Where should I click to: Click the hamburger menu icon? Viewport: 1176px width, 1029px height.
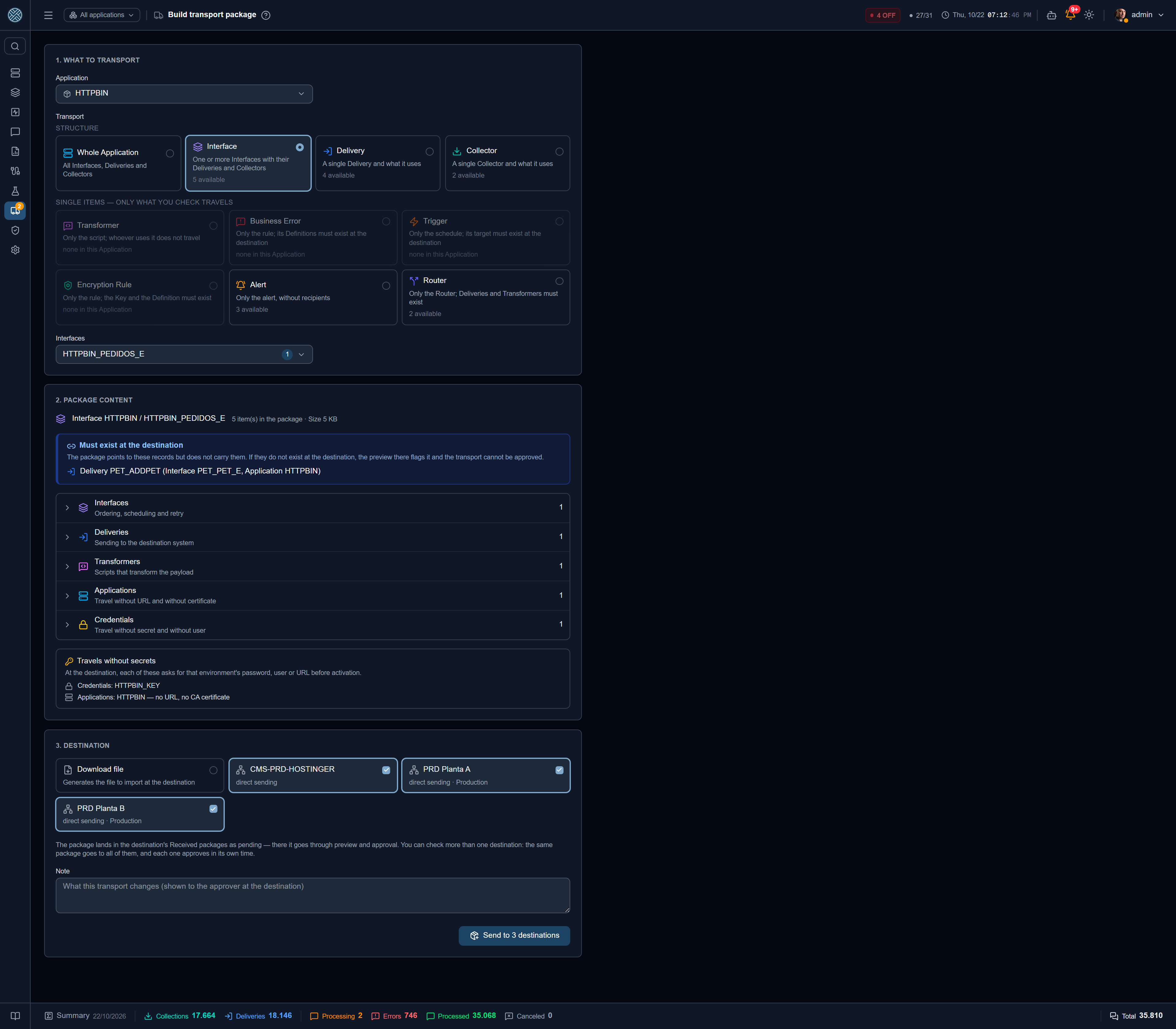pyautogui.click(x=48, y=15)
